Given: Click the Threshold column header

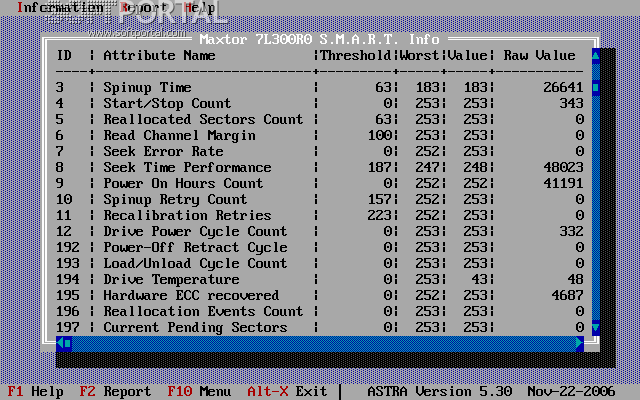Looking at the screenshot, I should tap(356, 56).
